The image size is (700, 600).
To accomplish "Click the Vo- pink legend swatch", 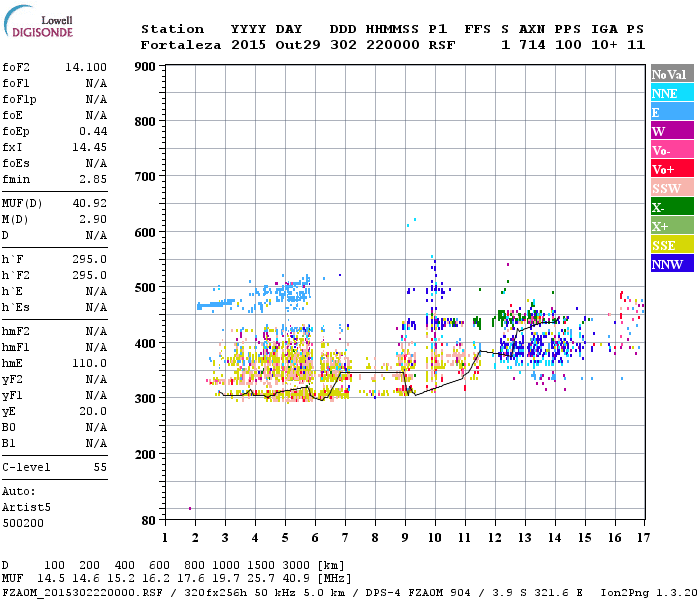I will tap(672, 150).
